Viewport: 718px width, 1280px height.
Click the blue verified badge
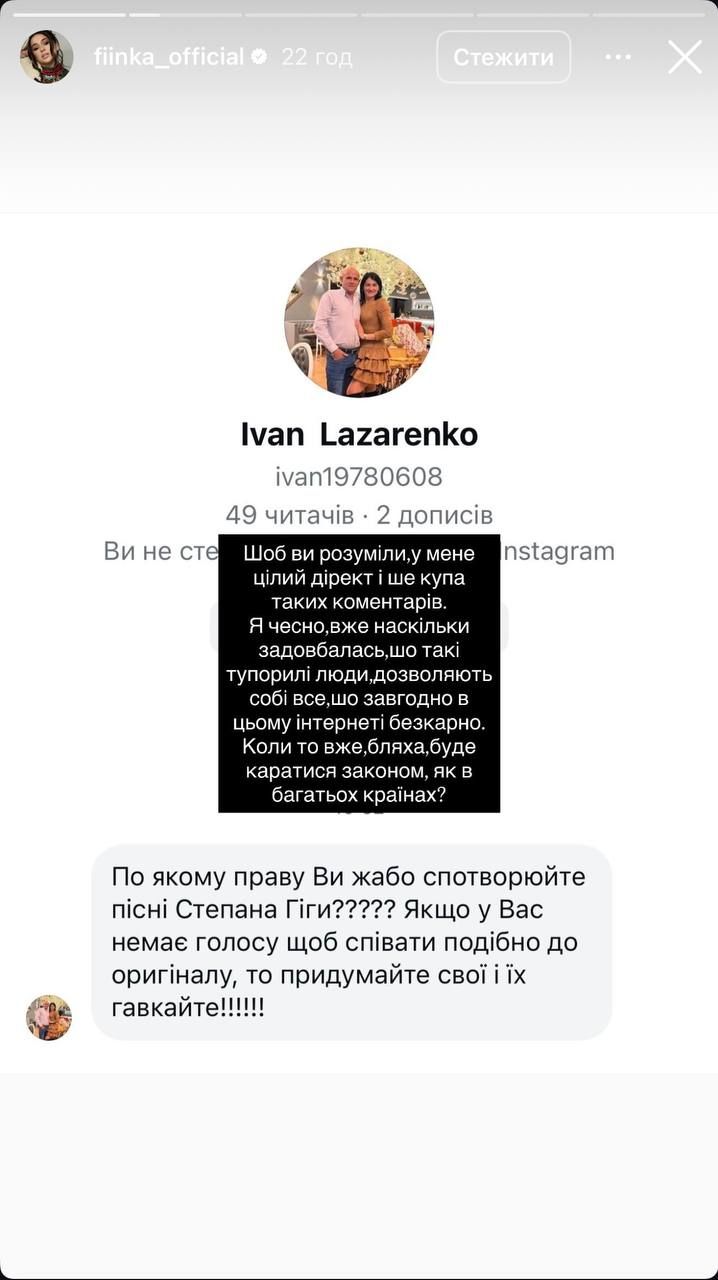(x=259, y=57)
